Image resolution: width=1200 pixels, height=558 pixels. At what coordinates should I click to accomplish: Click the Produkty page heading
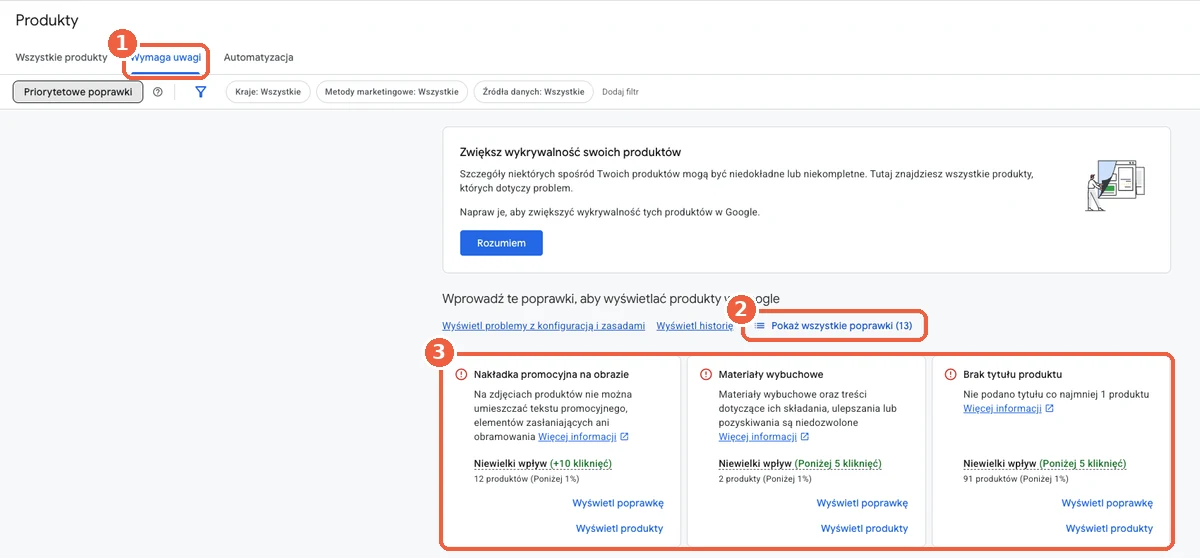coord(47,20)
